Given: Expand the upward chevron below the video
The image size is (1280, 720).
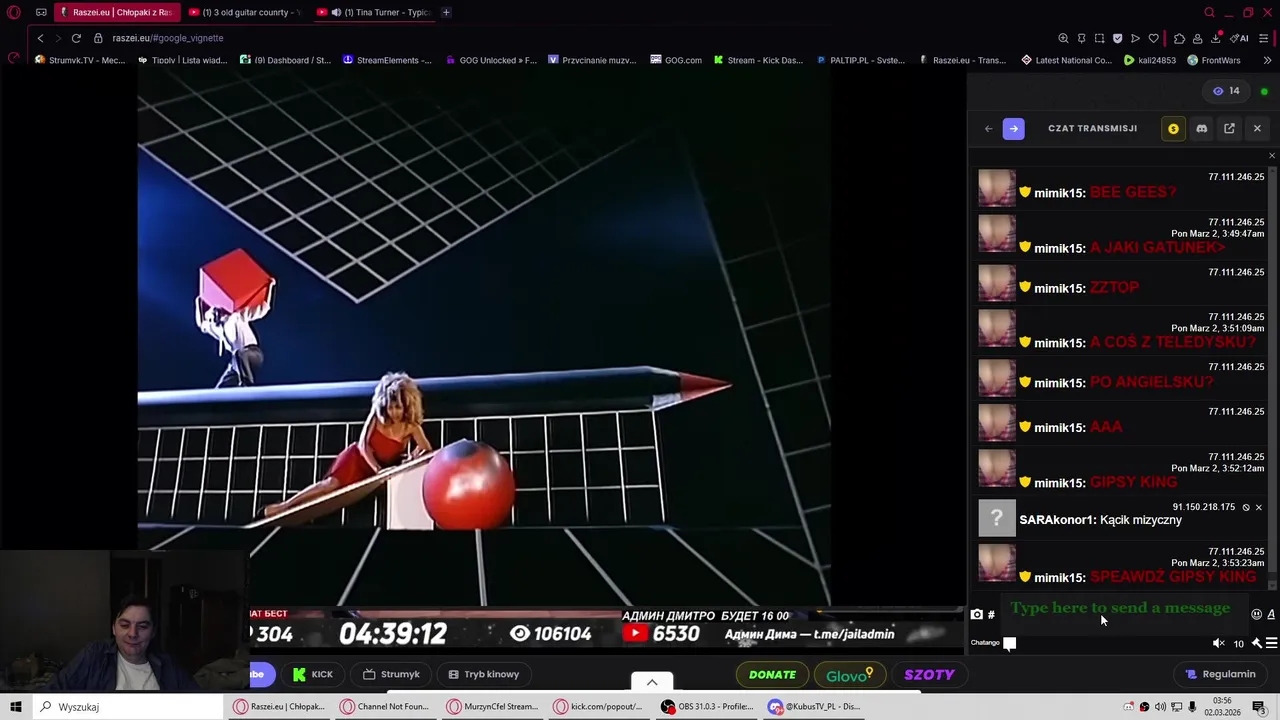Looking at the screenshot, I should [652, 682].
